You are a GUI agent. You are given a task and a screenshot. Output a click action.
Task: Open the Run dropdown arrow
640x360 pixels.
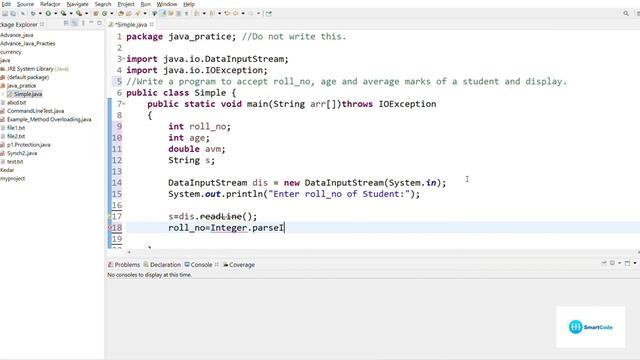coord(56,13)
